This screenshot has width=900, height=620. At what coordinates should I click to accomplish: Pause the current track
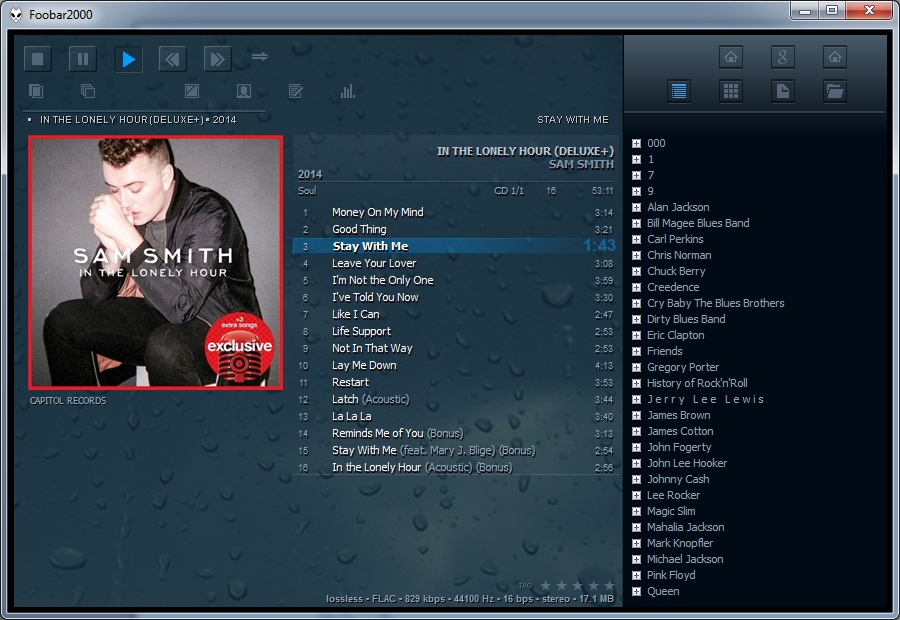(83, 59)
